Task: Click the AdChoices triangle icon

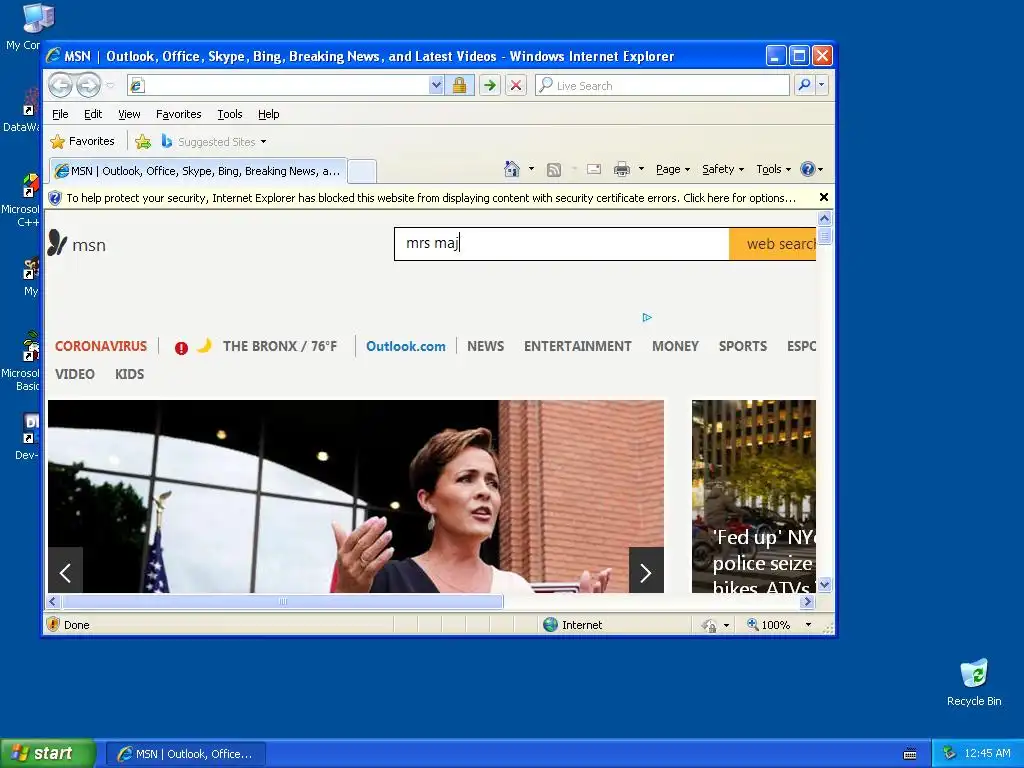Action: point(647,317)
